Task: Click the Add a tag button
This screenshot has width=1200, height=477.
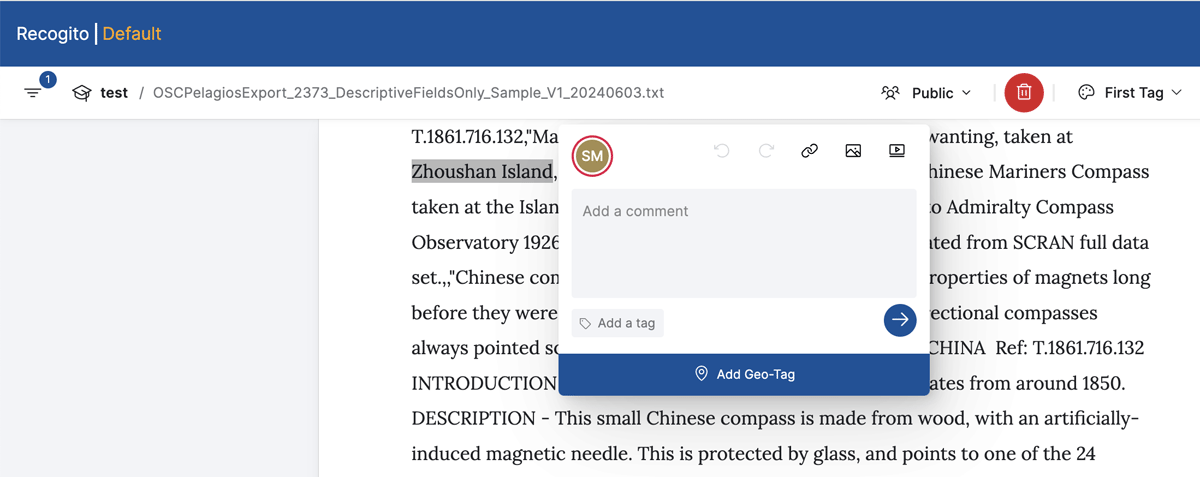Action: pyautogui.click(x=618, y=323)
